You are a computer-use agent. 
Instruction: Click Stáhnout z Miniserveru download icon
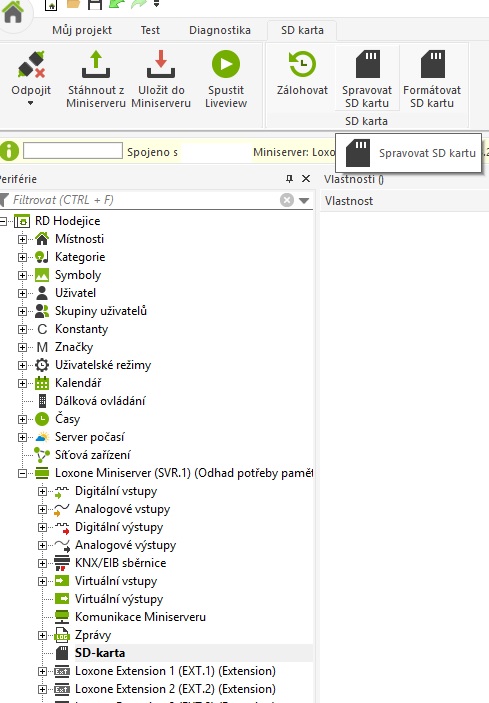click(95, 64)
